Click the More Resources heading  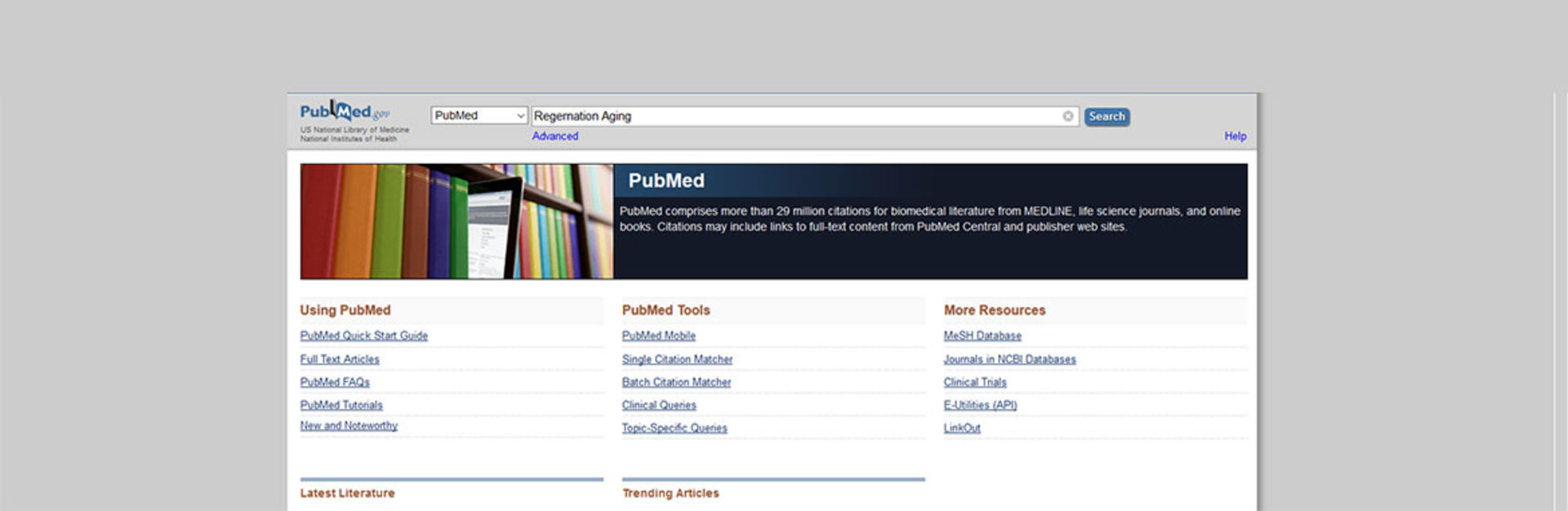click(x=995, y=310)
